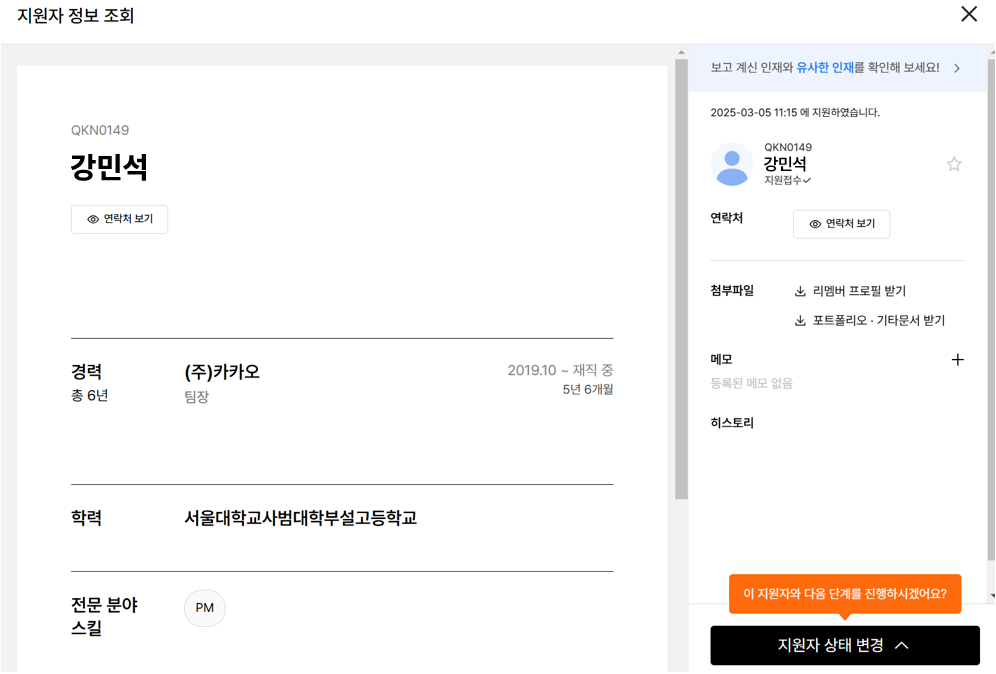Open the 유사한 인재 link
The image size is (996, 674).
coord(824,67)
